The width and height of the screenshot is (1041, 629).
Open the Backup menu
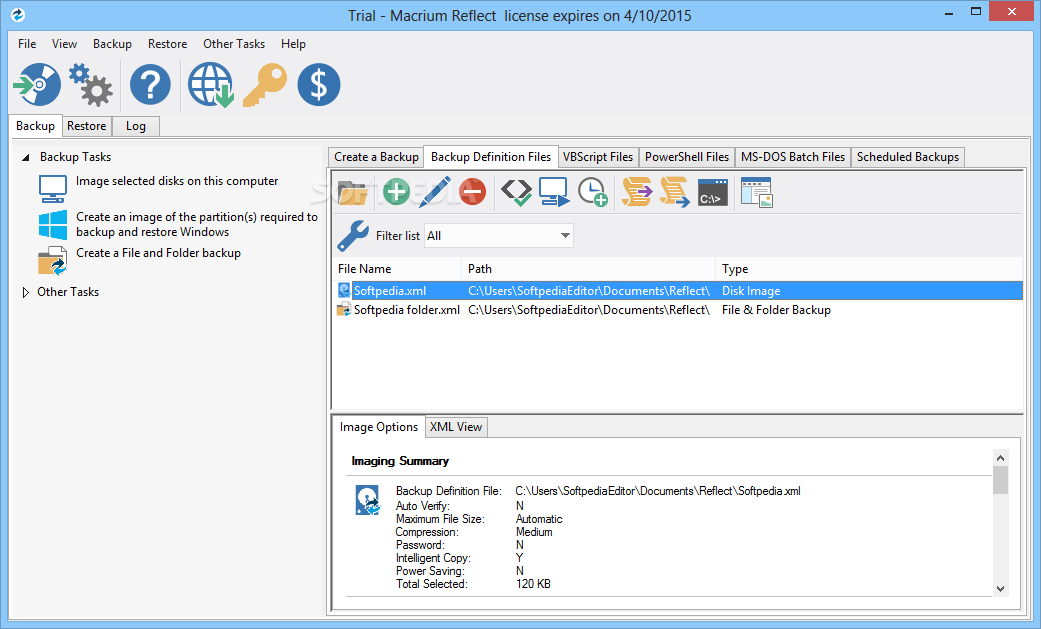tap(112, 44)
